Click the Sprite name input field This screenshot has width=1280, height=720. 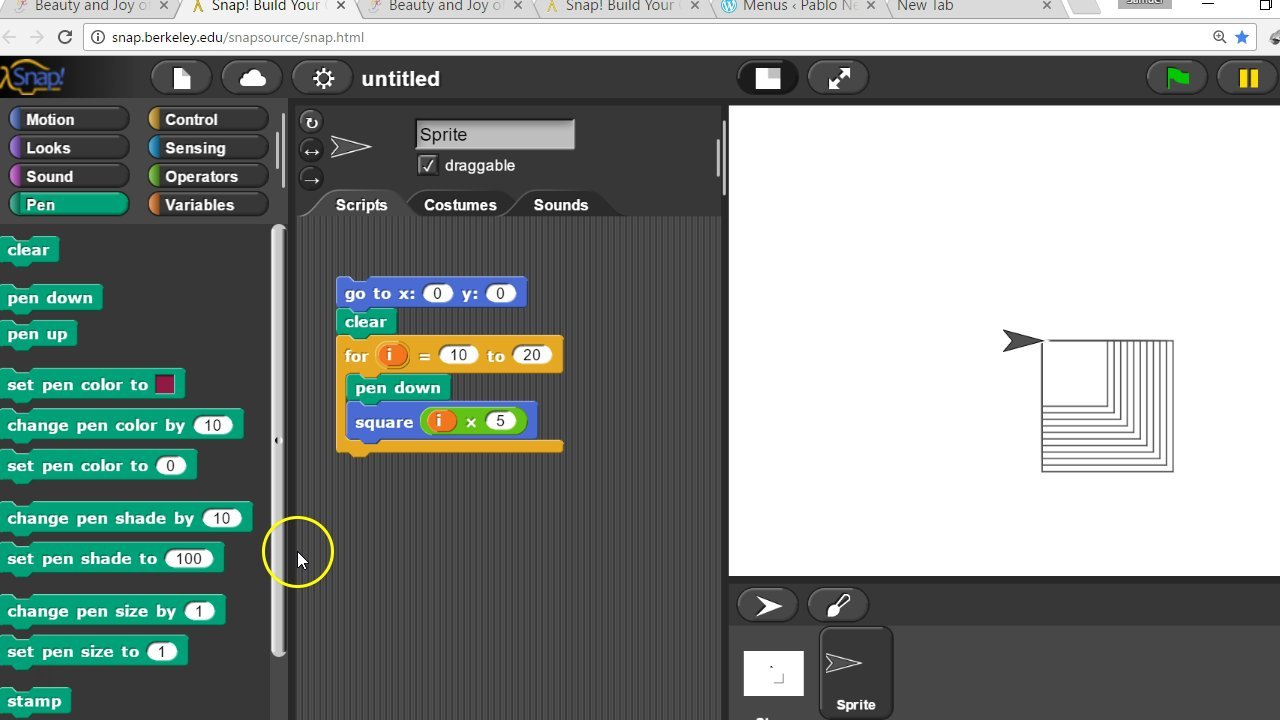pyautogui.click(x=494, y=133)
